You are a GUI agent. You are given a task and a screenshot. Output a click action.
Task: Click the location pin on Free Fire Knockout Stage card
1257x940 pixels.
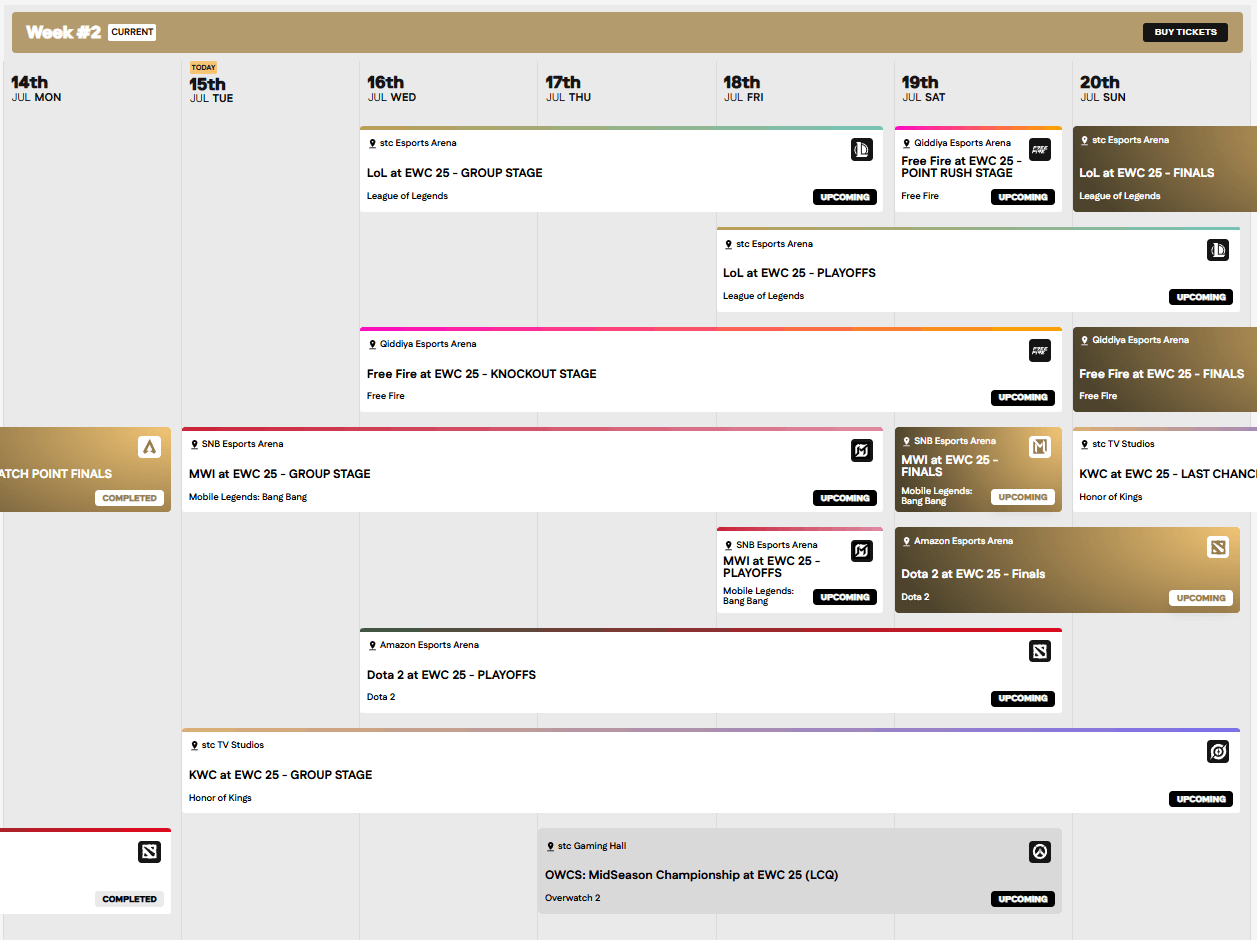coord(372,344)
